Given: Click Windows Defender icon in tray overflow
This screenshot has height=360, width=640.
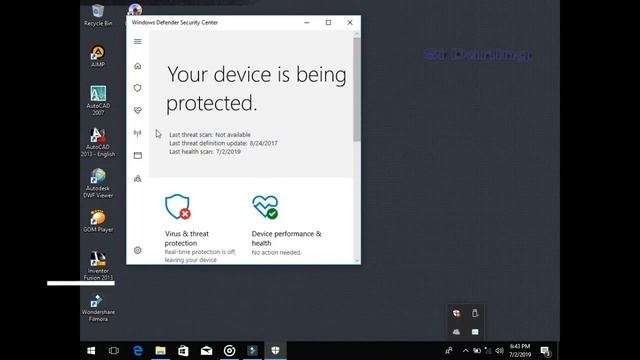Looking at the screenshot, I should [456, 313].
